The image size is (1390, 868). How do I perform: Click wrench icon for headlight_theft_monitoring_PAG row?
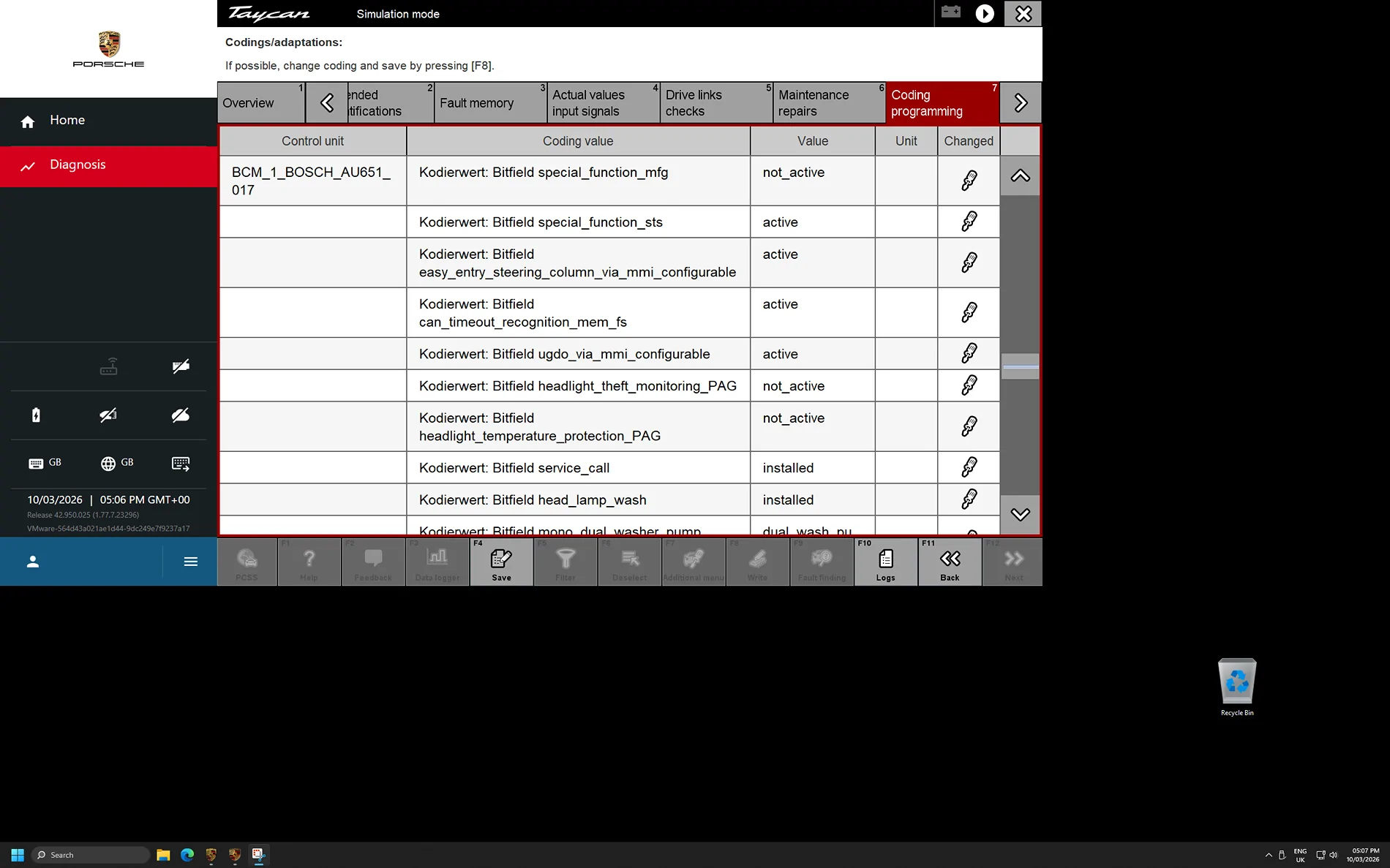[x=969, y=385]
